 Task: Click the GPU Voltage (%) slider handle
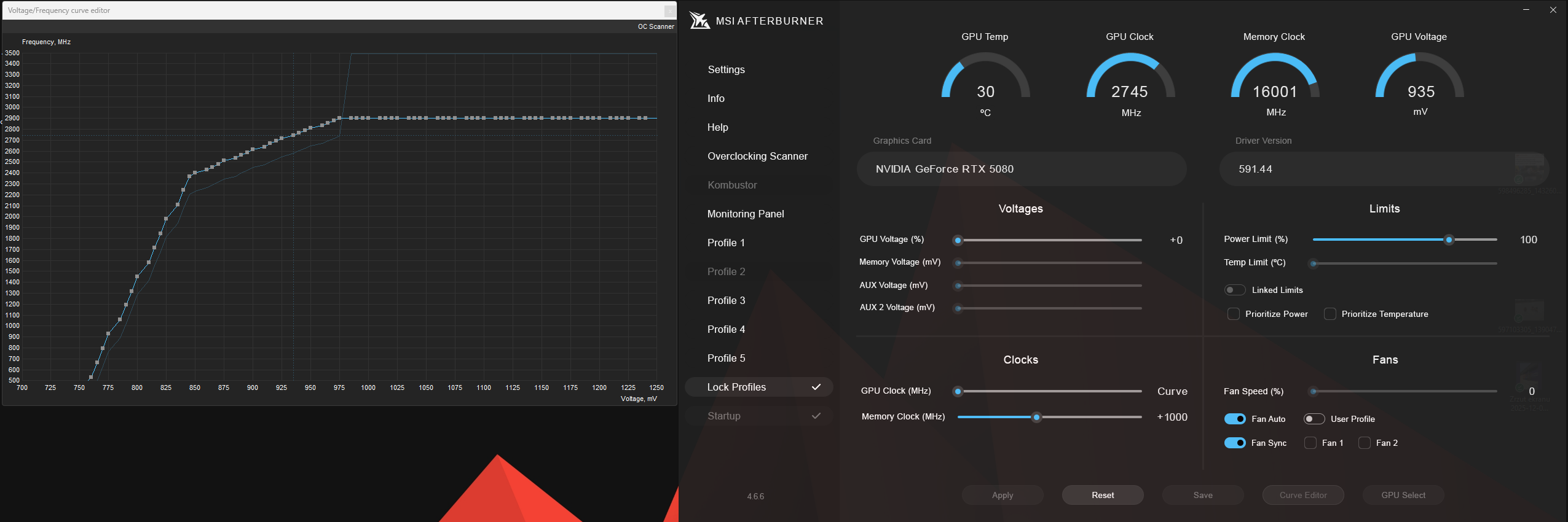coord(958,240)
